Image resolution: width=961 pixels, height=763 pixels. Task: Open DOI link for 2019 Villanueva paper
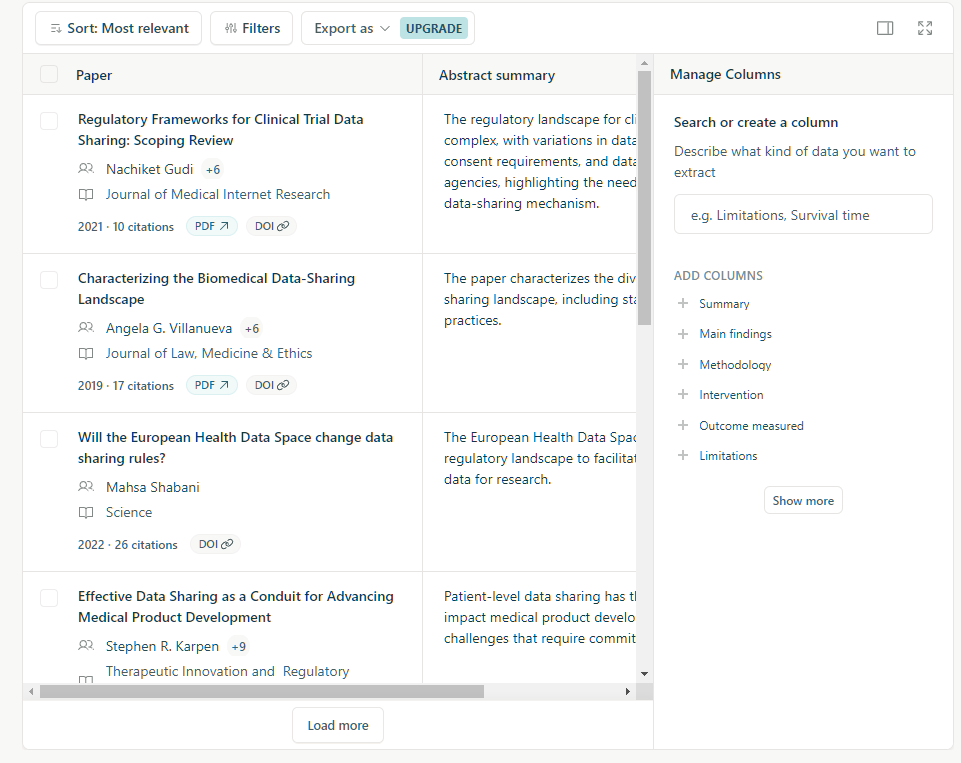(x=272, y=385)
